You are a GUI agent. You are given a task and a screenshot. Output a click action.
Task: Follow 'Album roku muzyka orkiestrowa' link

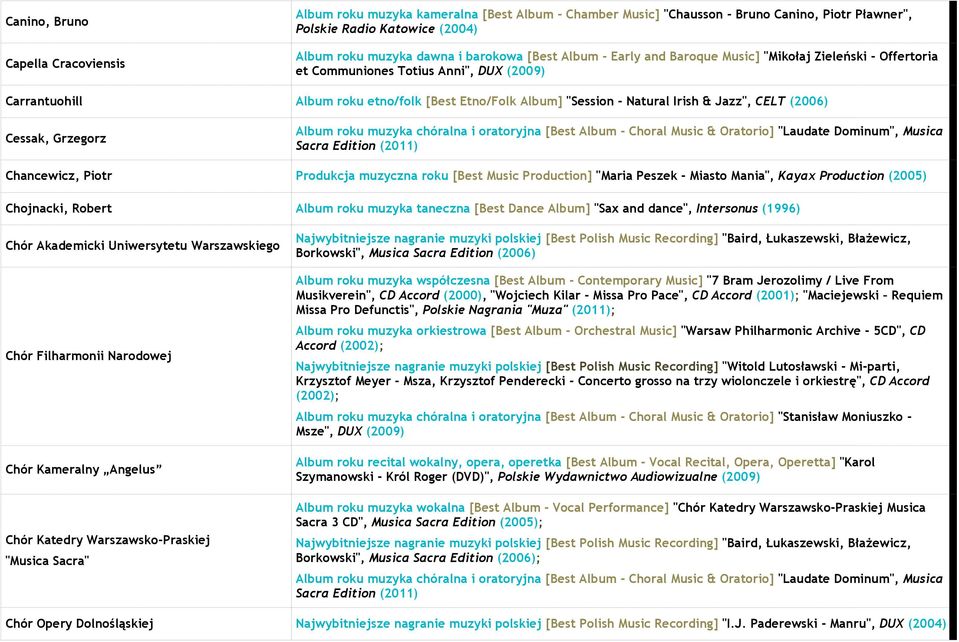coord(391,331)
